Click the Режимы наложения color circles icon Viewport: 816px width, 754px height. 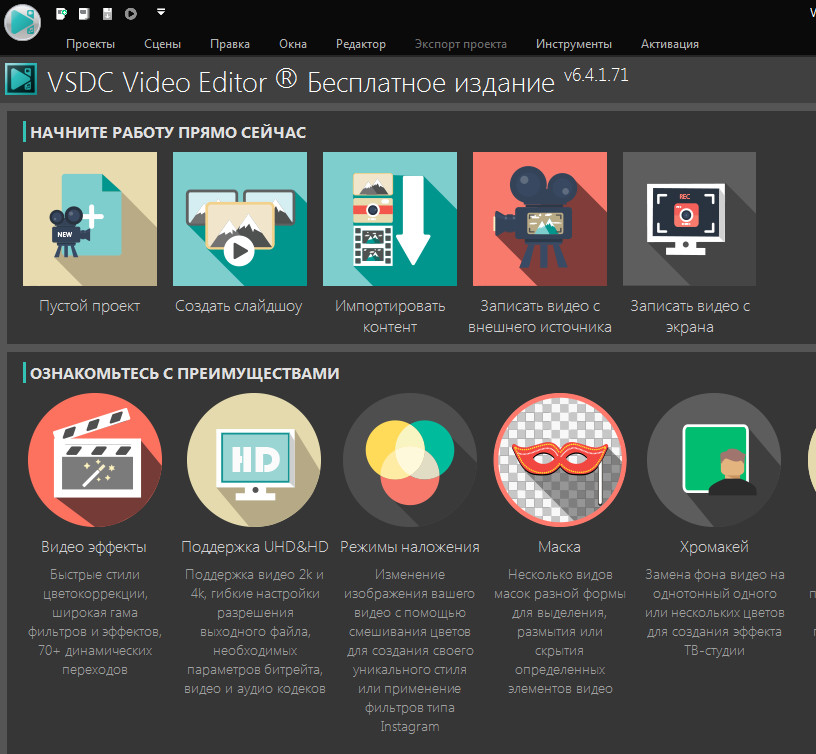tap(410, 460)
